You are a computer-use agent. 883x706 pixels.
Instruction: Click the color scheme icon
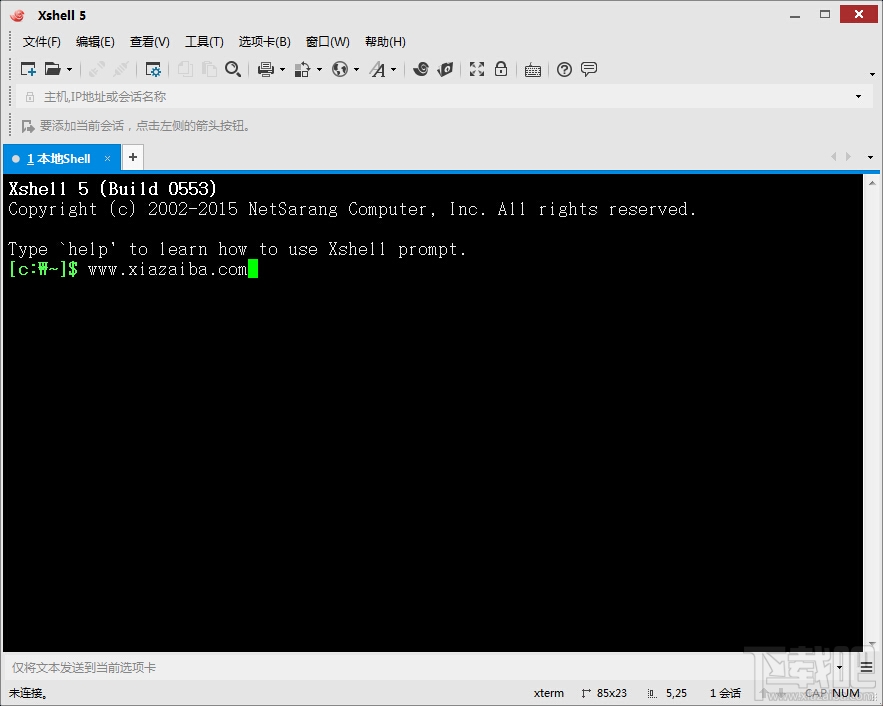302,69
